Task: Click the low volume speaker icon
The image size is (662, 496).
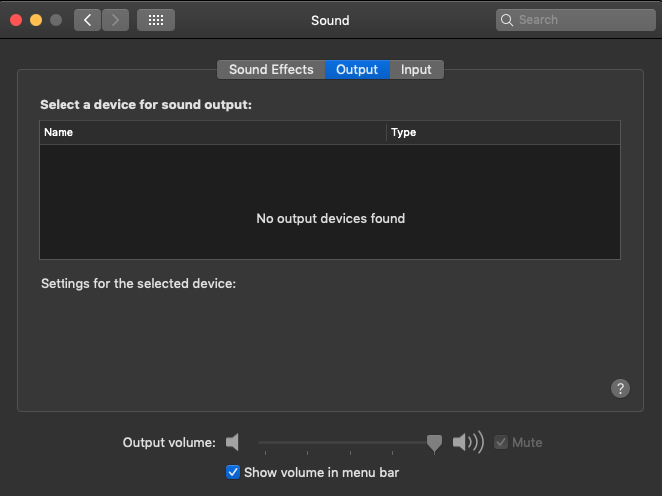Action: (233, 442)
